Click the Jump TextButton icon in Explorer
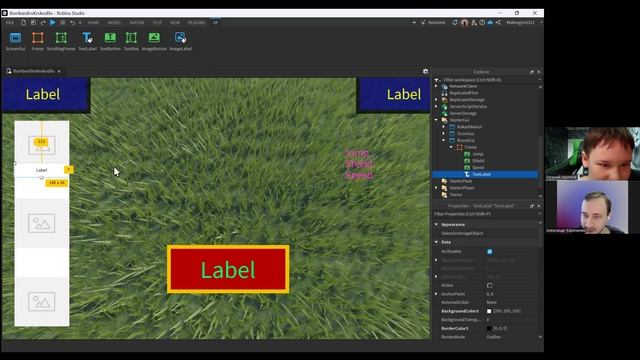640x360 pixels. 467,154
